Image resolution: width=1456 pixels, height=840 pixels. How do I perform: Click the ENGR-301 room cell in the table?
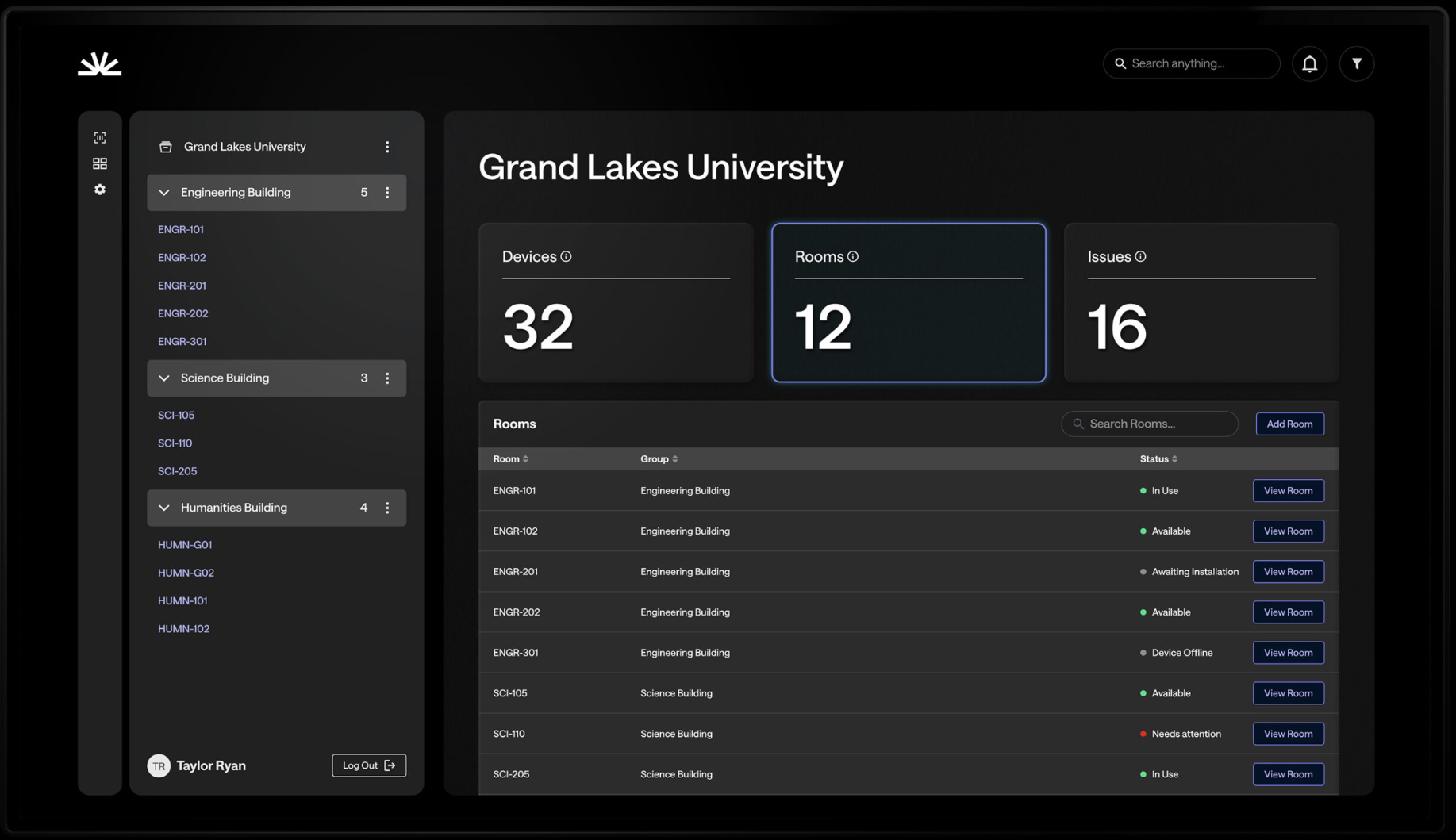(516, 653)
